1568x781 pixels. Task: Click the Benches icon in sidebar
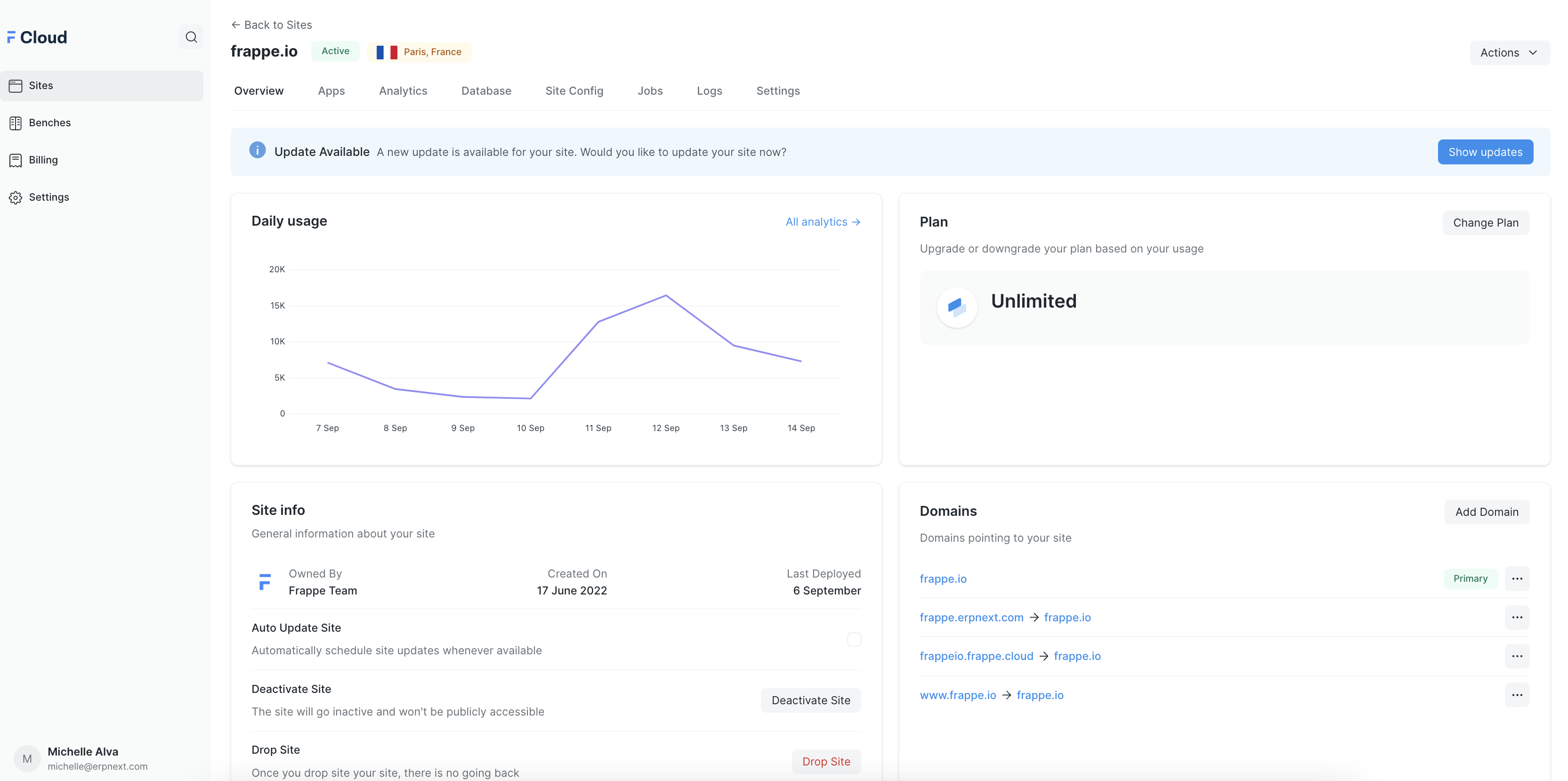point(16,123)
